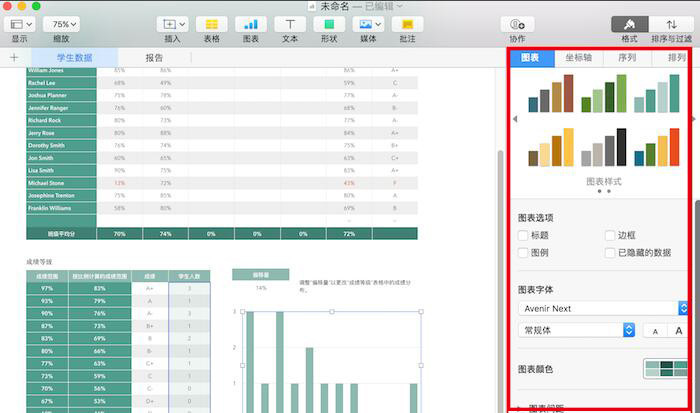Image resolution: width=700 pixels, height=413 pixels.
Task: Choose the green-toned chart style thumbnail
Action: 604,93
